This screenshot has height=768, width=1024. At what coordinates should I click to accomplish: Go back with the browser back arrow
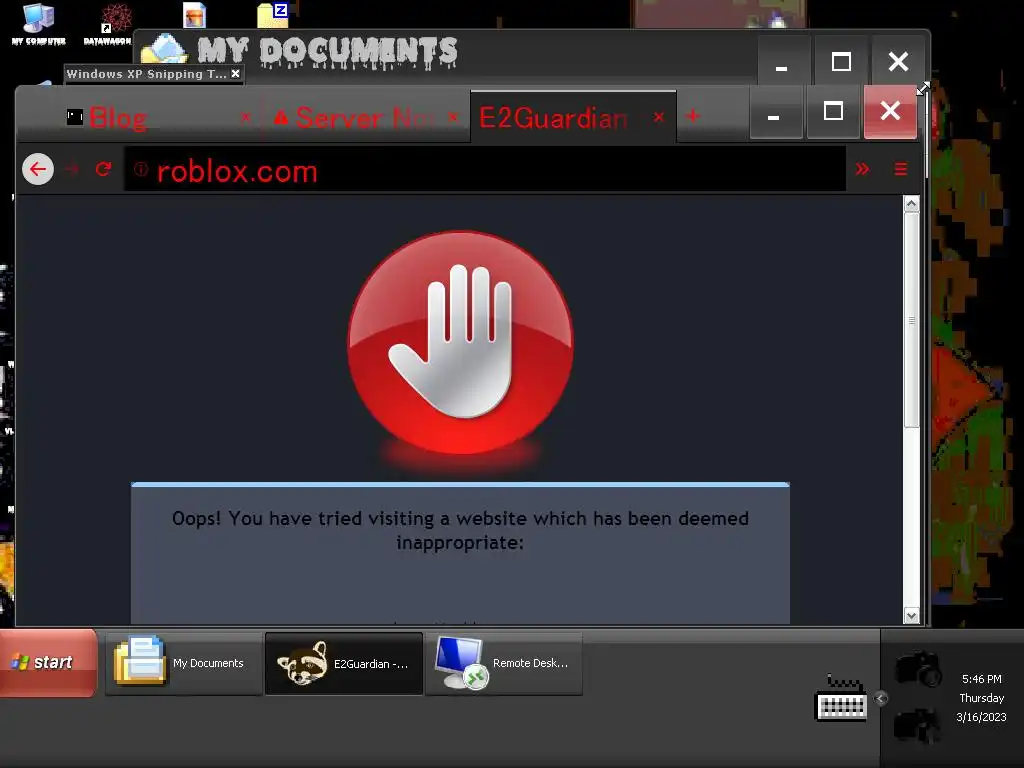pos(38,169)
